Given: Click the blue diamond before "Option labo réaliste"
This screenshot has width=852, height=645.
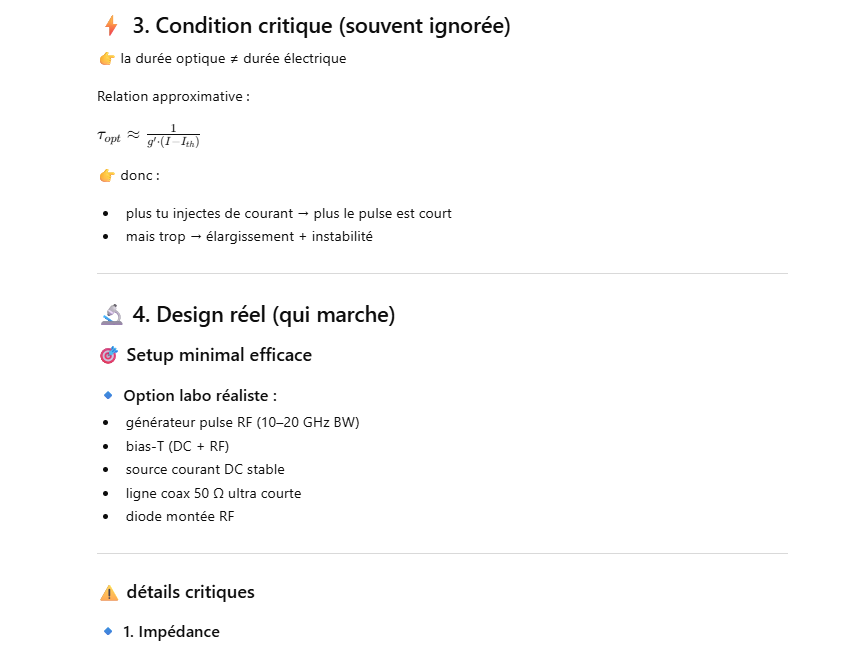Looking at the screenshot, I should click(x=108, y=395).
